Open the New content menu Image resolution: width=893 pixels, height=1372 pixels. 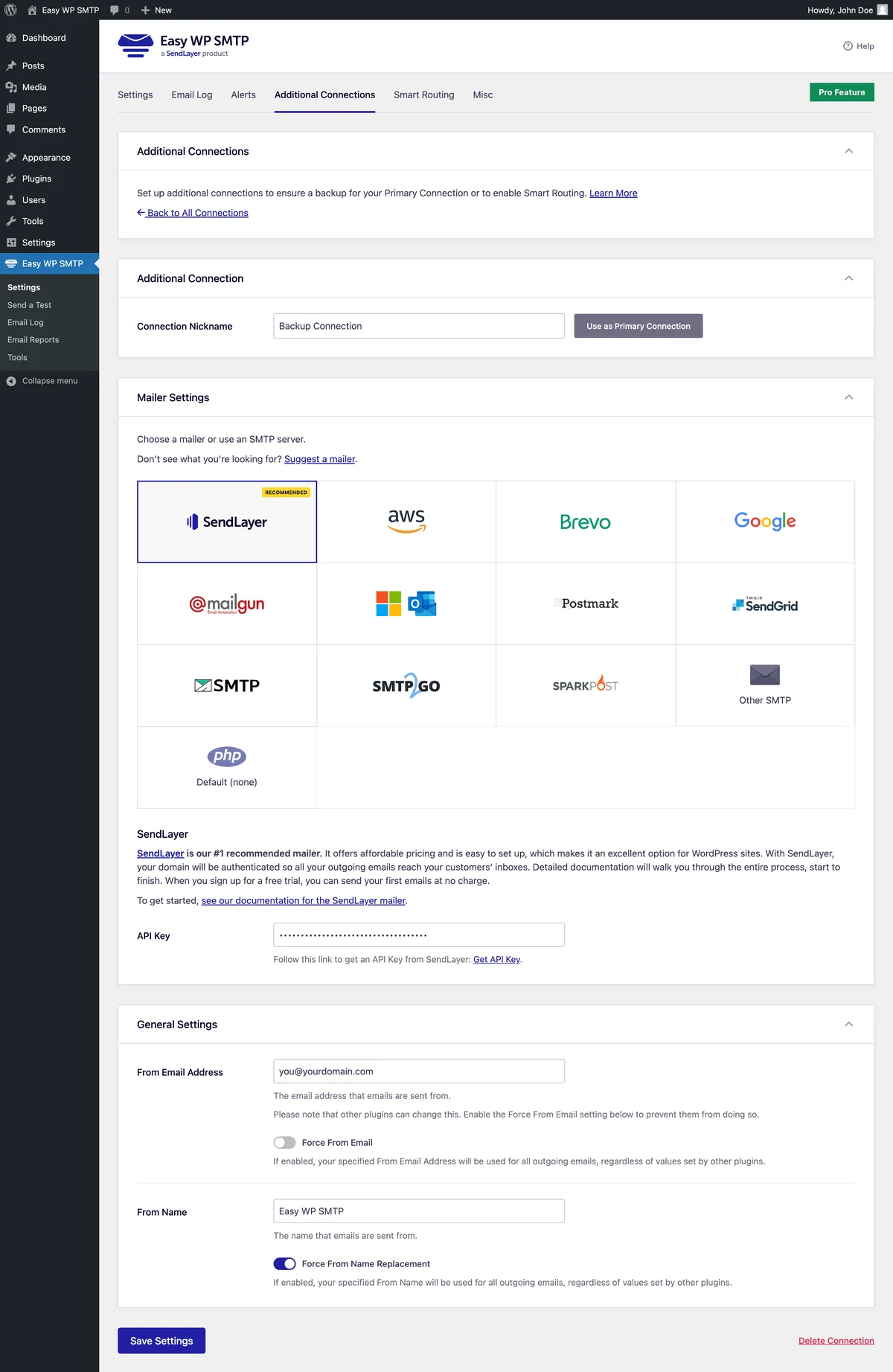coord(156,10)
